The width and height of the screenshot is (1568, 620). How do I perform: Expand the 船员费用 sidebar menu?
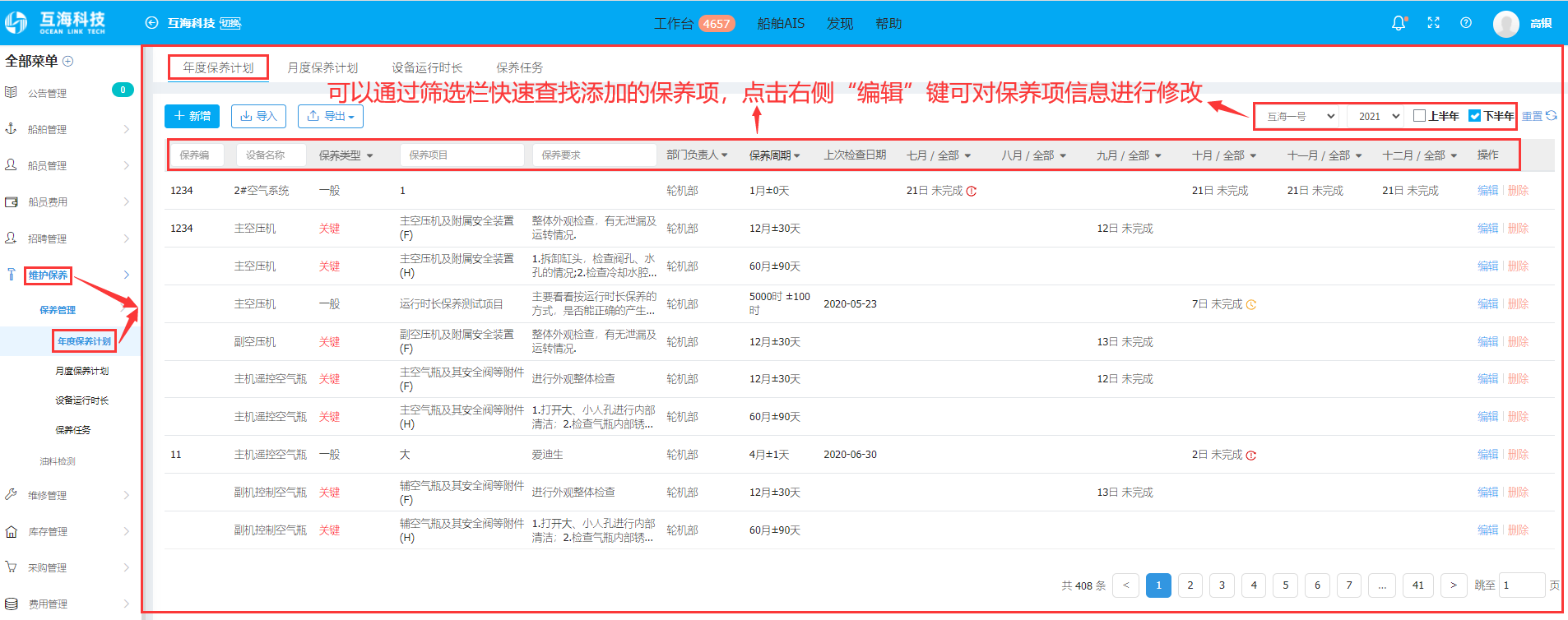pyautogui.click(x=127, y=201)
